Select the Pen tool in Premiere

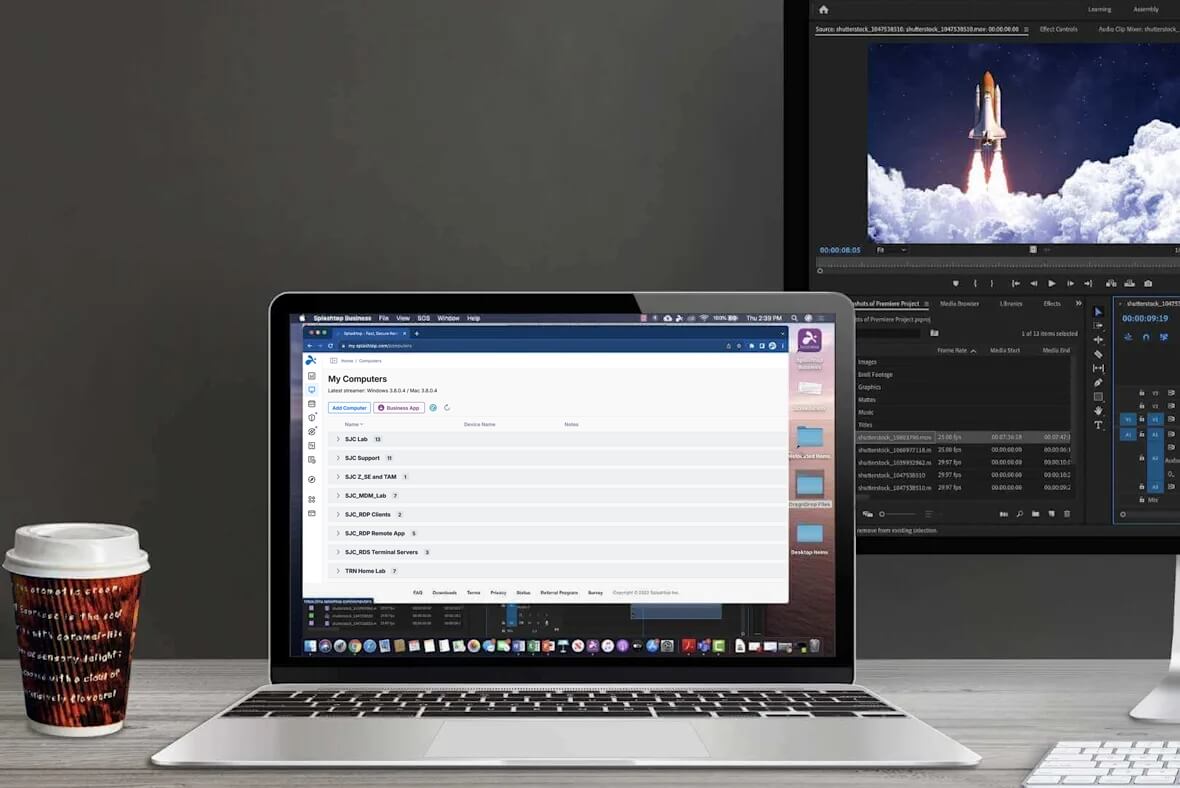coord(1098,382)
